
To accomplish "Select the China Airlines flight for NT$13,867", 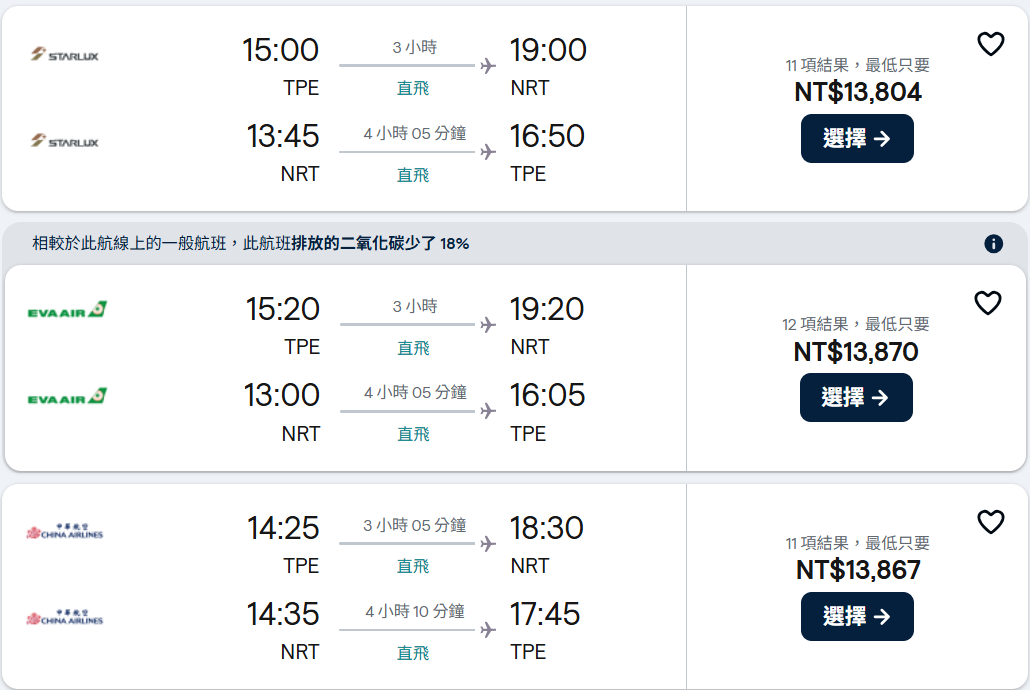I will click(x=857, y=617).
